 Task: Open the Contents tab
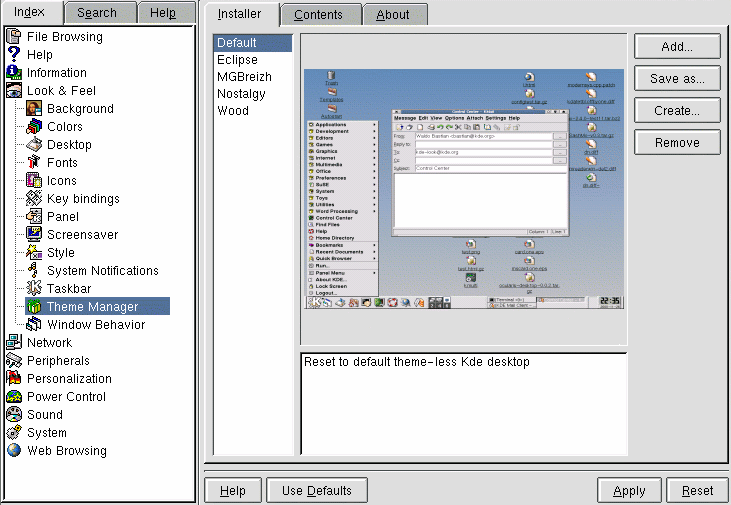coord(318,14)
